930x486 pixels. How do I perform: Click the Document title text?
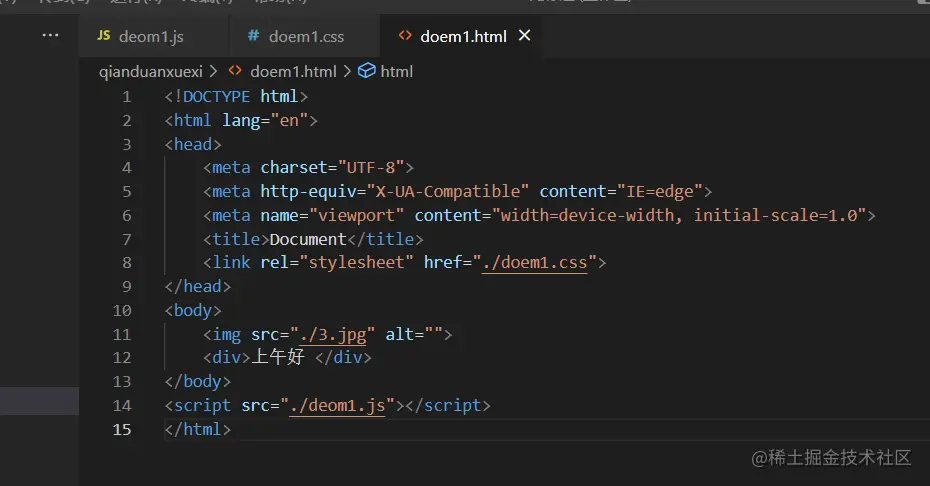[x=308, y=239]
